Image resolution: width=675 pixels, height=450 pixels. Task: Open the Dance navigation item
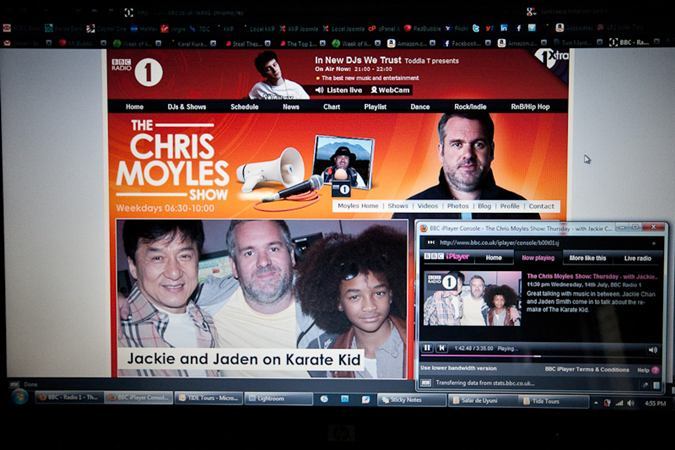(x=420, y=107)
